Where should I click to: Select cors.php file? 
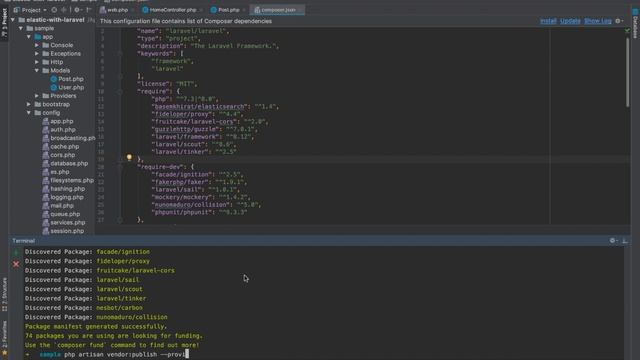(59, 155)
